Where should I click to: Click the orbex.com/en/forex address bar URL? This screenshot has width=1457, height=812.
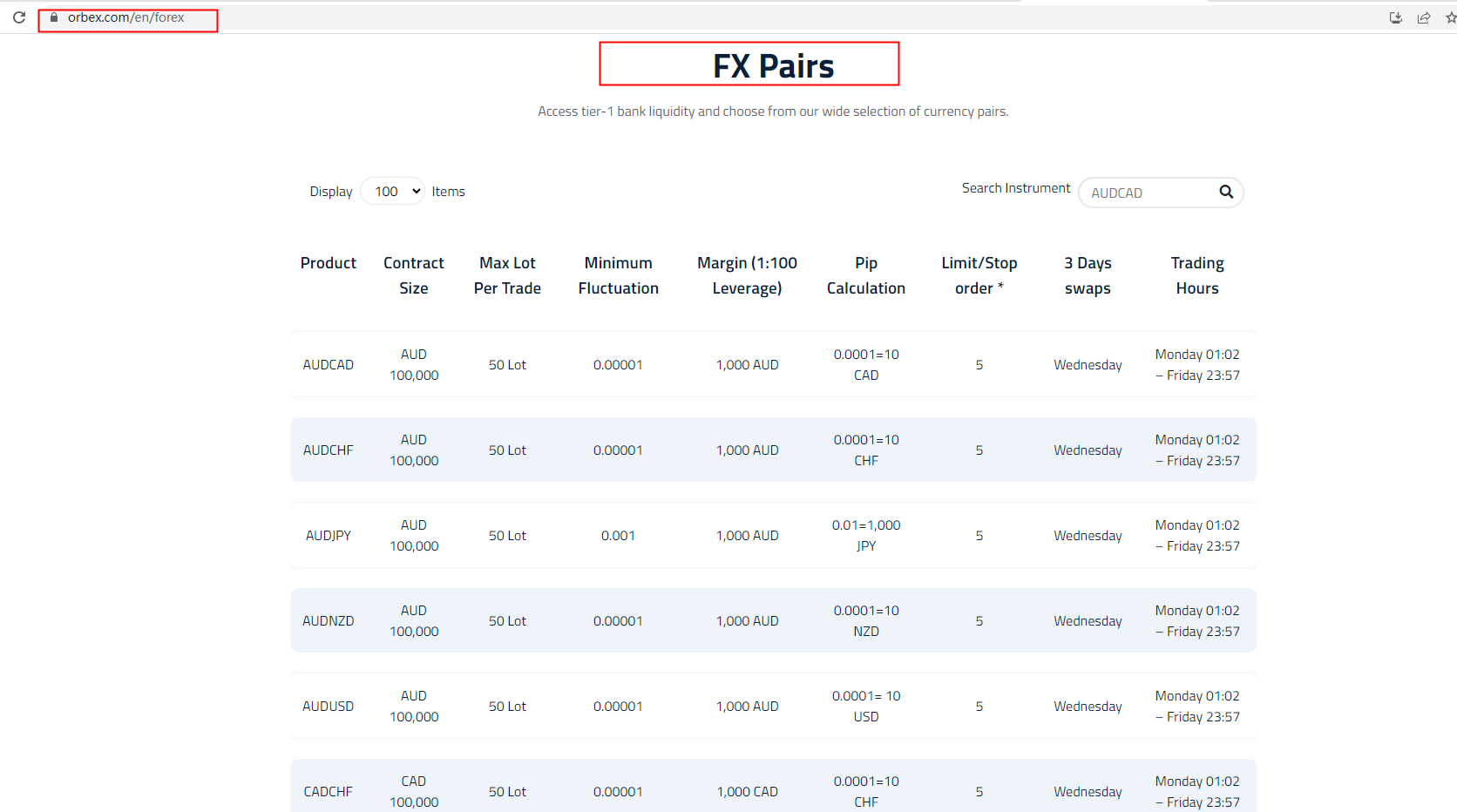tap(126, 17)
